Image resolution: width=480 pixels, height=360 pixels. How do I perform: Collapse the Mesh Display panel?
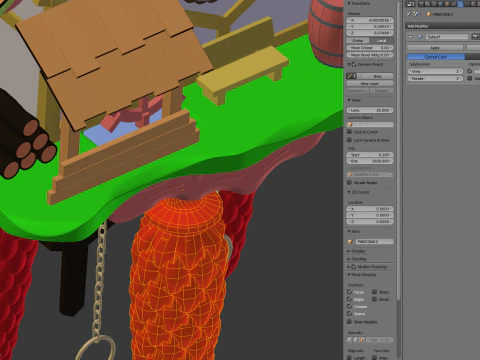[349, 275]
